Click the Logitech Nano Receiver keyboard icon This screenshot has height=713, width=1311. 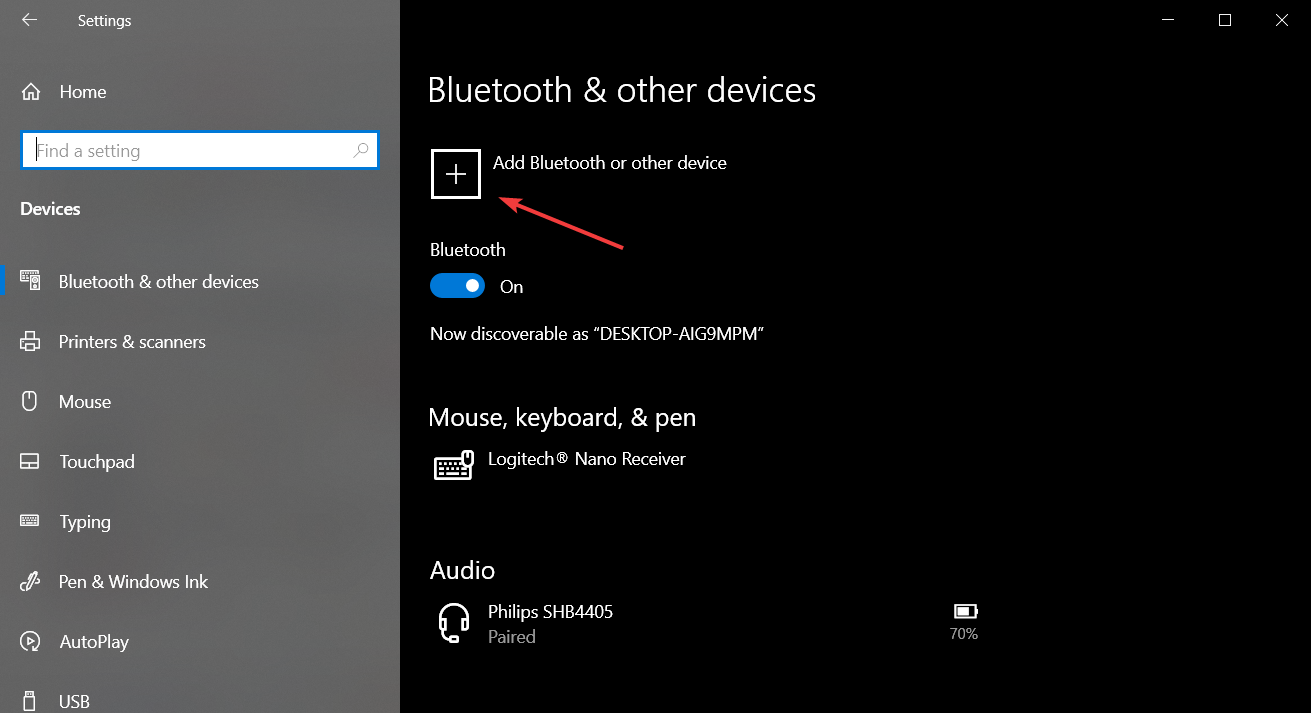tap(453, 466)
